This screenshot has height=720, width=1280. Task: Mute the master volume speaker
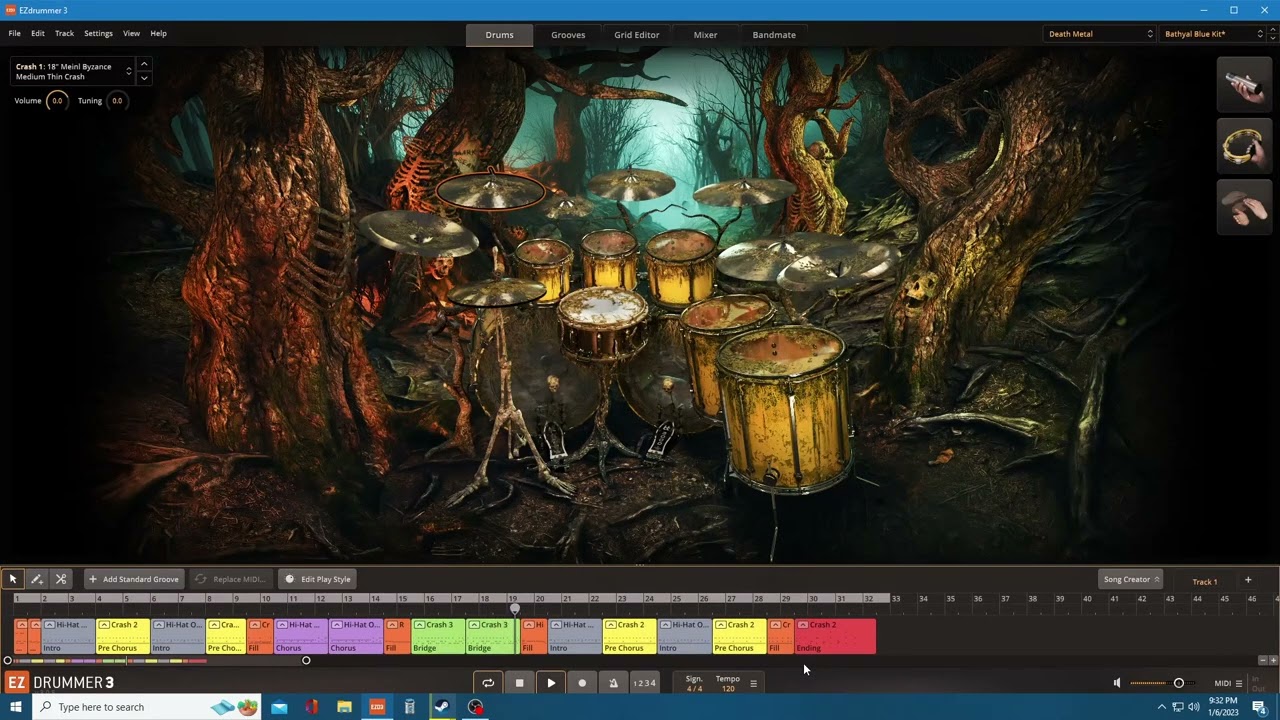coord(1117,683)
